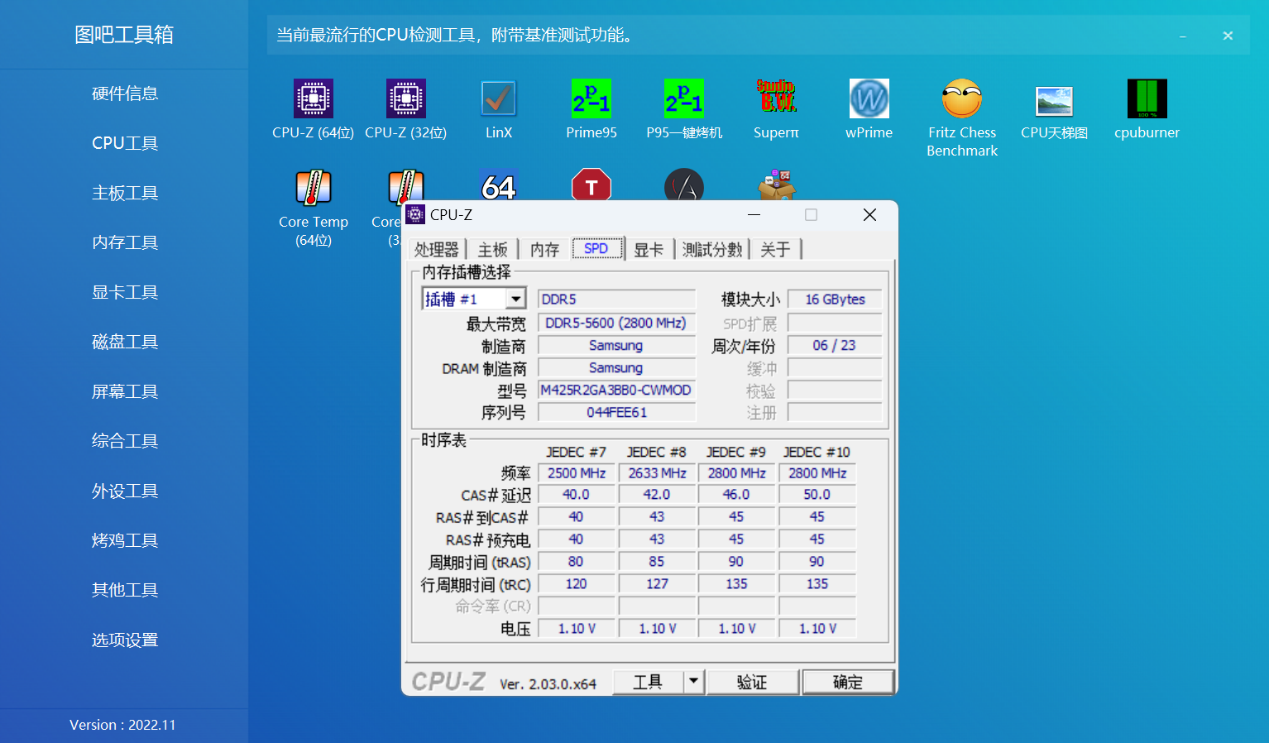
Task: Click the DDR5-5600 (2800 MHz) bandwidth field
Action: coord(616,323)
